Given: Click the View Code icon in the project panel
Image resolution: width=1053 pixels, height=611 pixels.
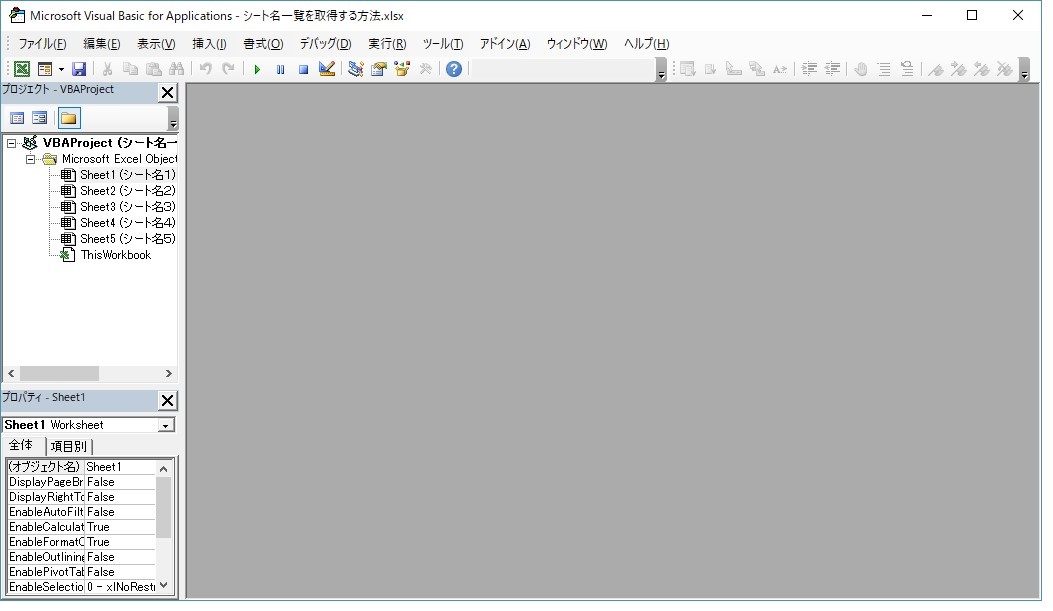Looking at the screenshot, I should pos(17,118).
